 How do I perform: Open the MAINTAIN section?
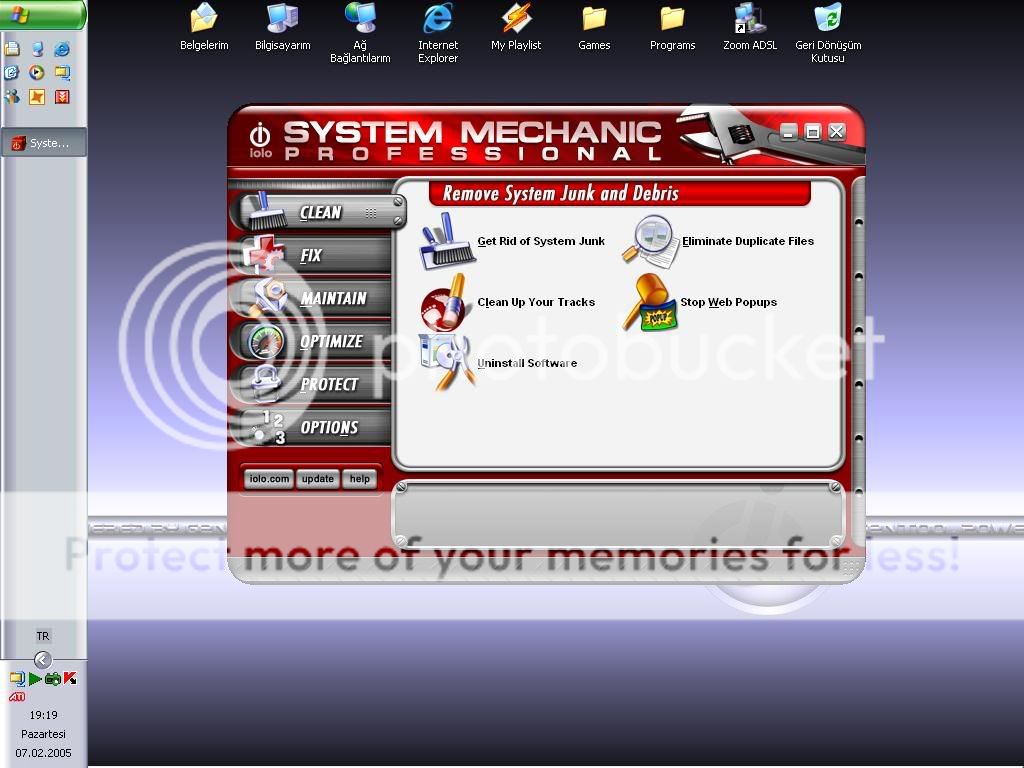pyautogui.click(x=332, y=298)
